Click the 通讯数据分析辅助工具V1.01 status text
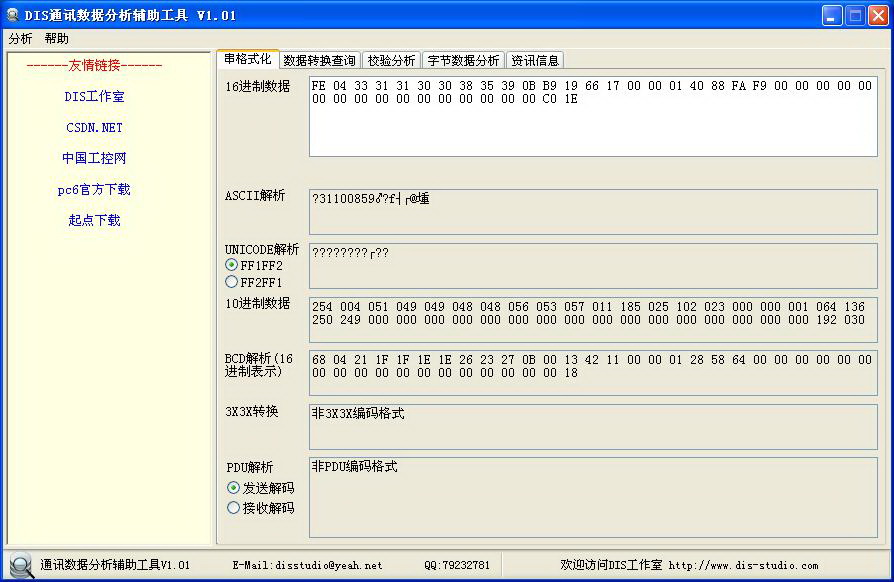Viewport: 894px width, 582px height. pyautogui.click(x=115, y=565)
